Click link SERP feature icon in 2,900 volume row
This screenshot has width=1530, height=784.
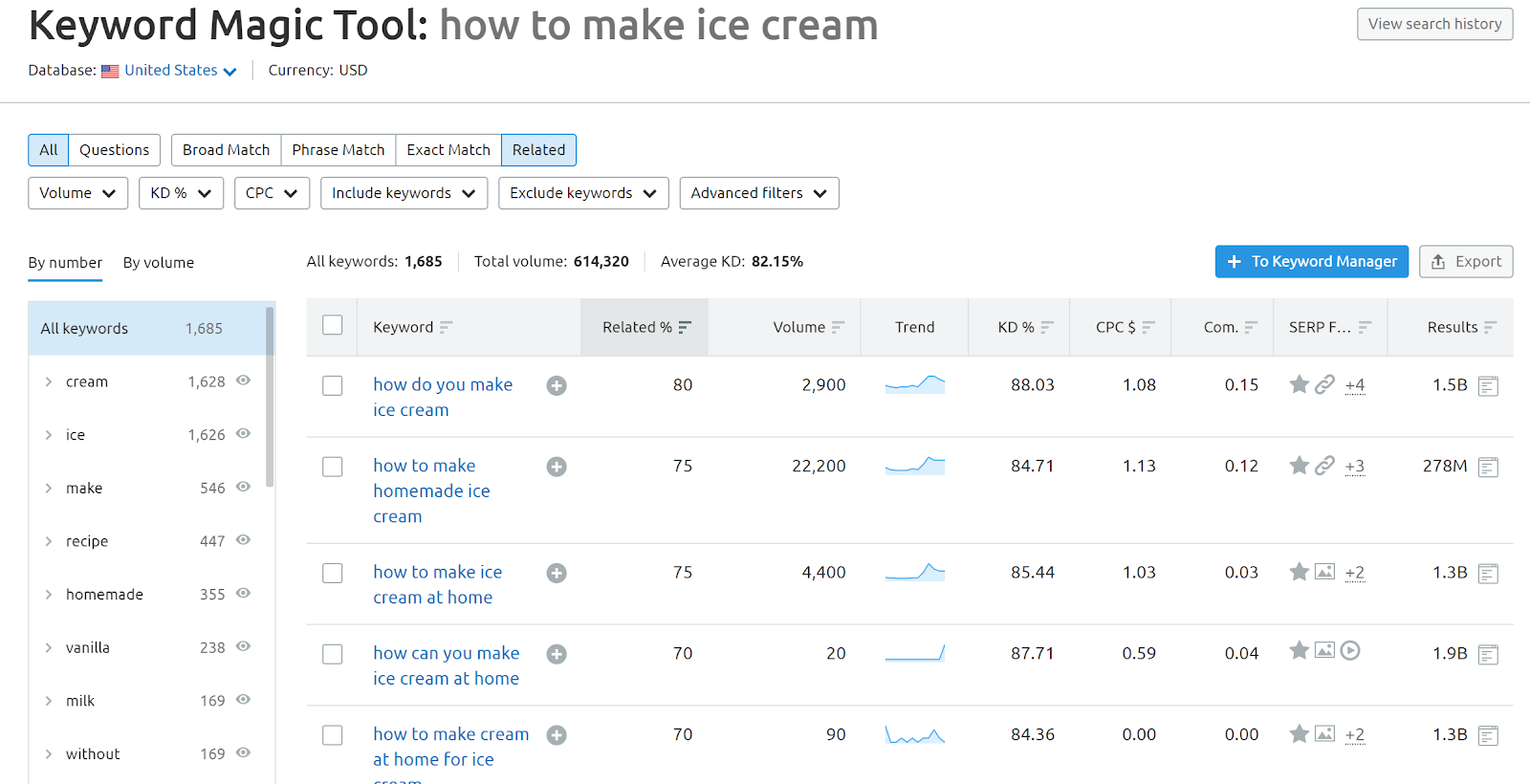tap(1324, 384)
